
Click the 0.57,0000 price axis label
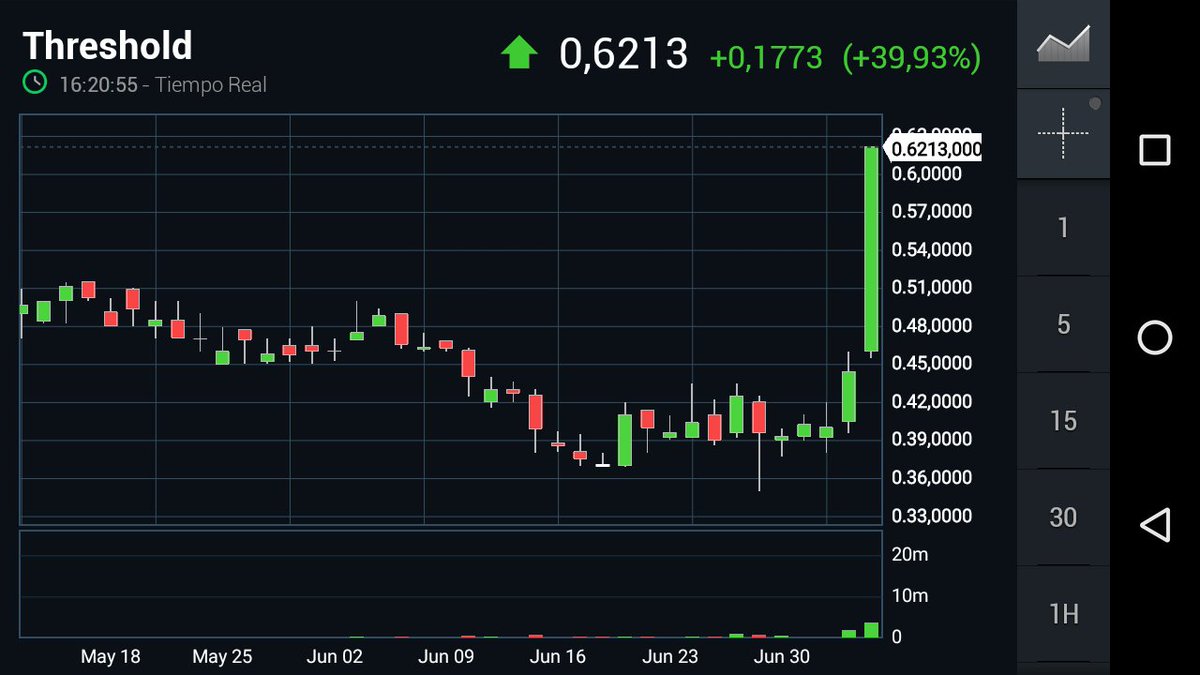(x=931, y=212)
